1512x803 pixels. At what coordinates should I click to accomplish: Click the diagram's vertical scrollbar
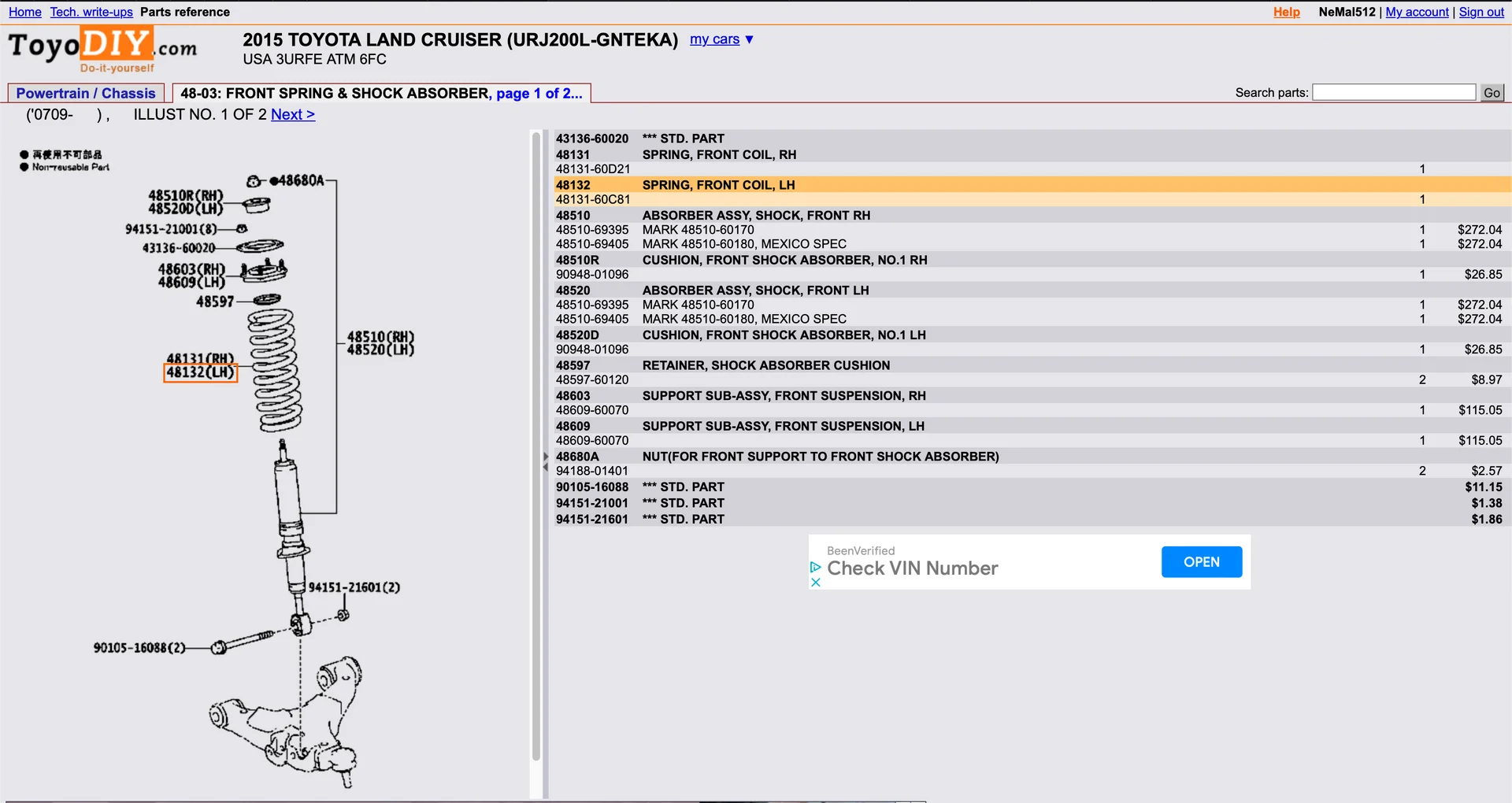pyautogui.click(x=536, y=447)
